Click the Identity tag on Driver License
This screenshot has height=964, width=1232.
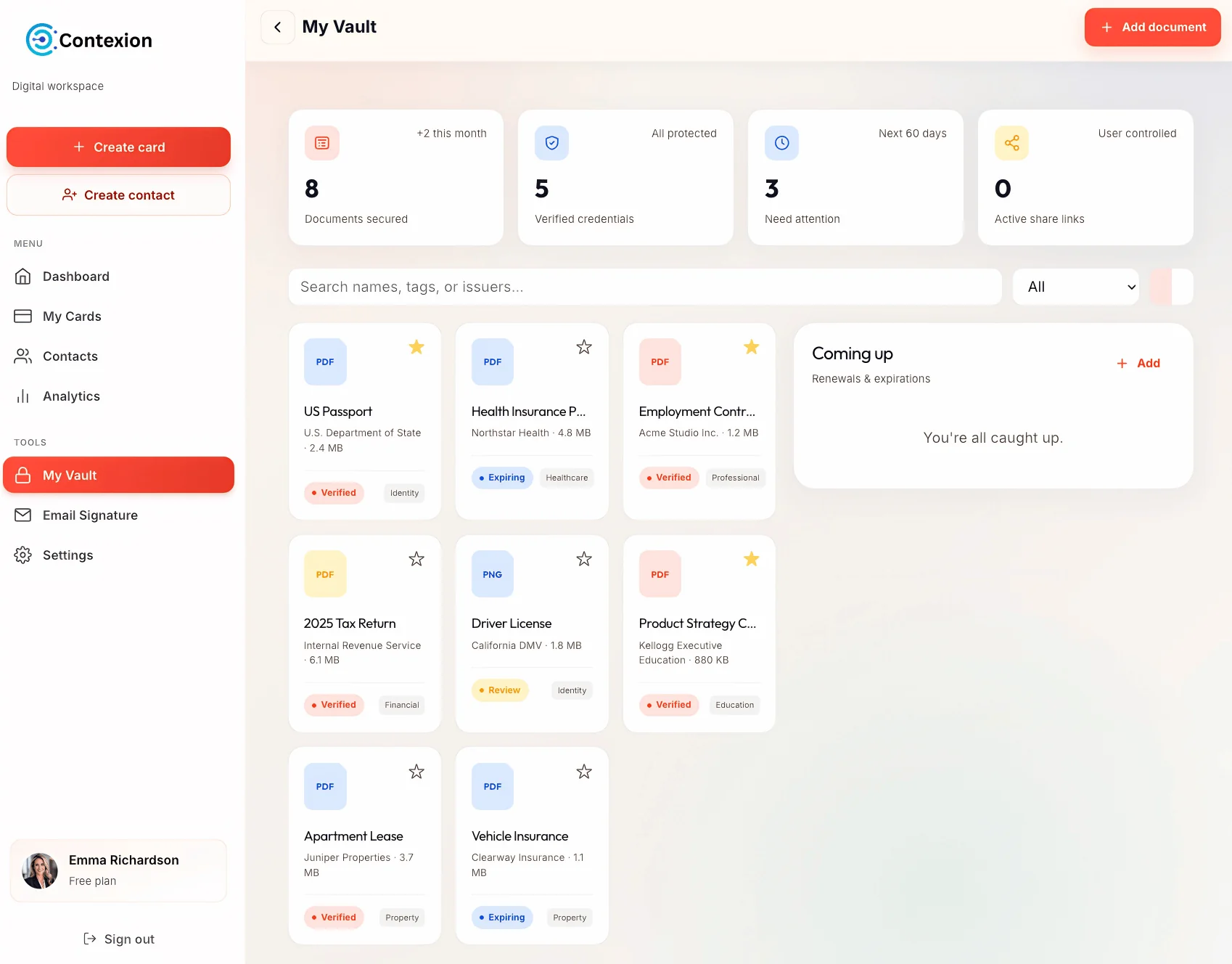click(x=572, y=690)
